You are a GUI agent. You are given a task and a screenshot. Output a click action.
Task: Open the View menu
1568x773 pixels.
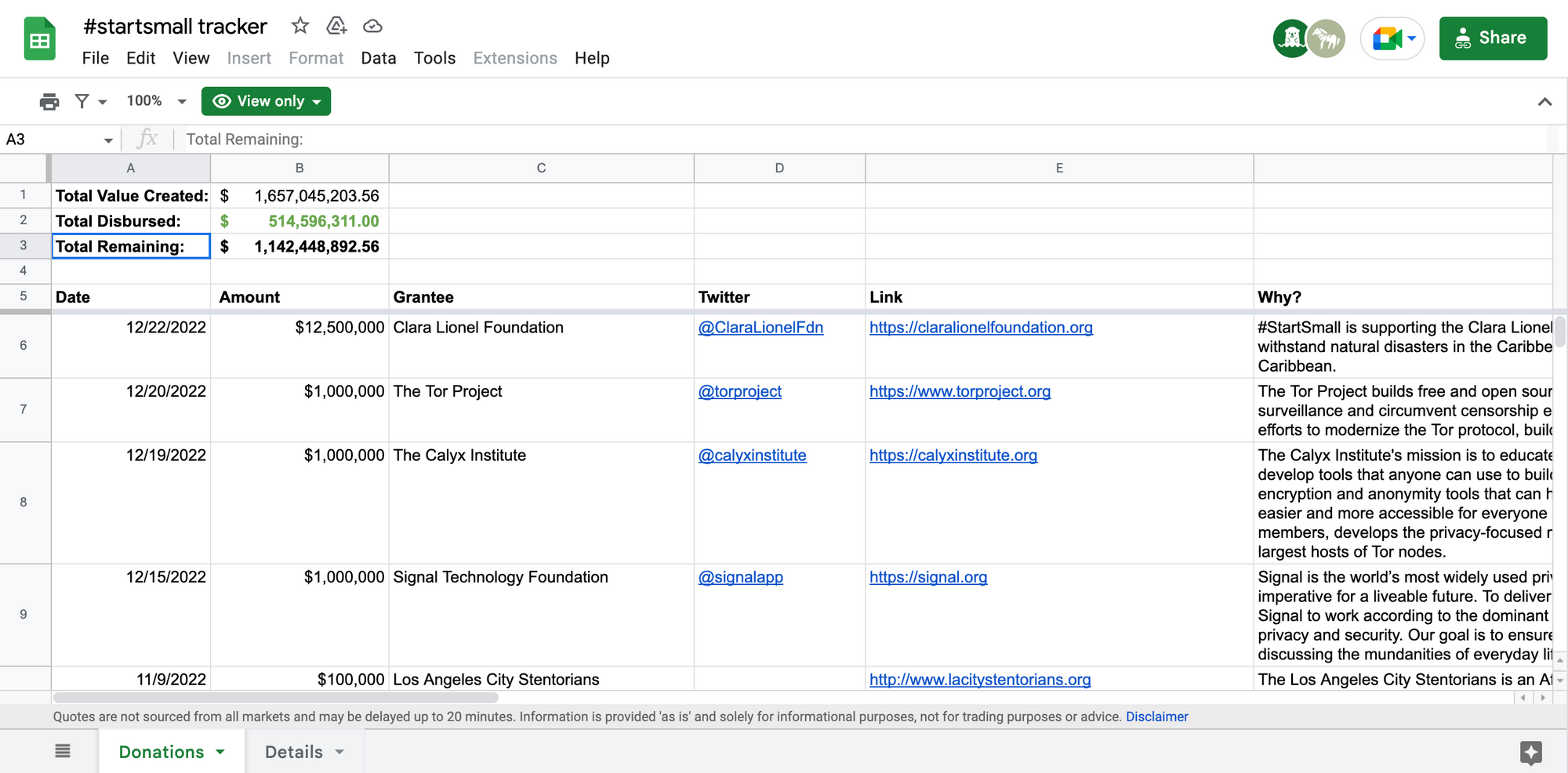coord(191,58)
